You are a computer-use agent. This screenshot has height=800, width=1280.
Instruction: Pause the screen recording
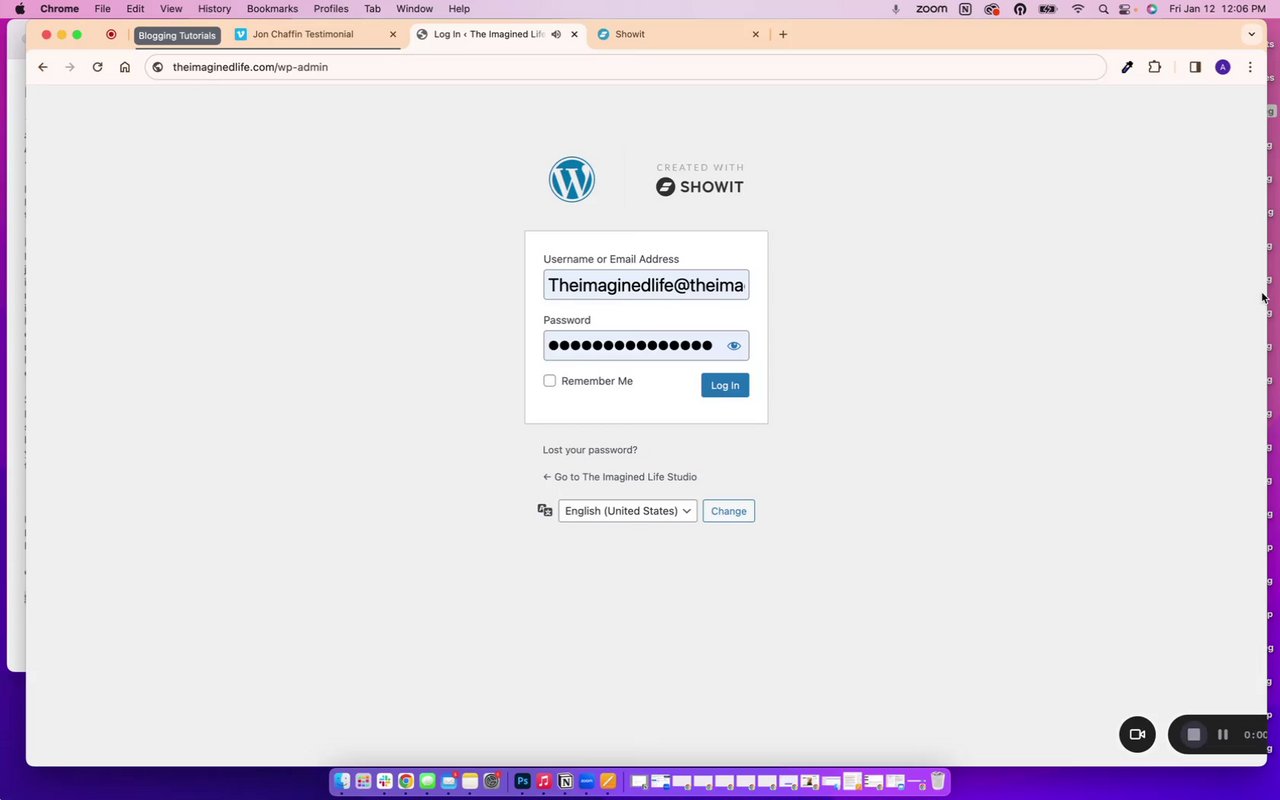pos(1222,734)
